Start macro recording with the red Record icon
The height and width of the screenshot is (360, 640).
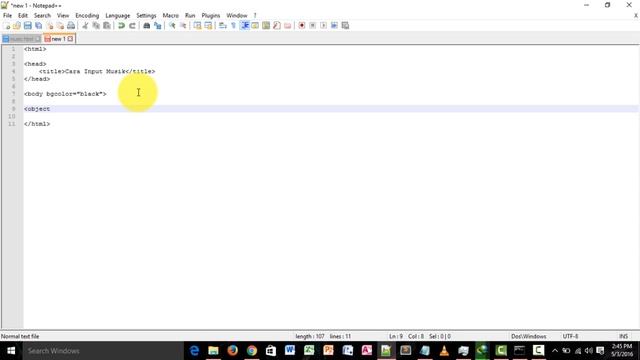coord(302,26)
